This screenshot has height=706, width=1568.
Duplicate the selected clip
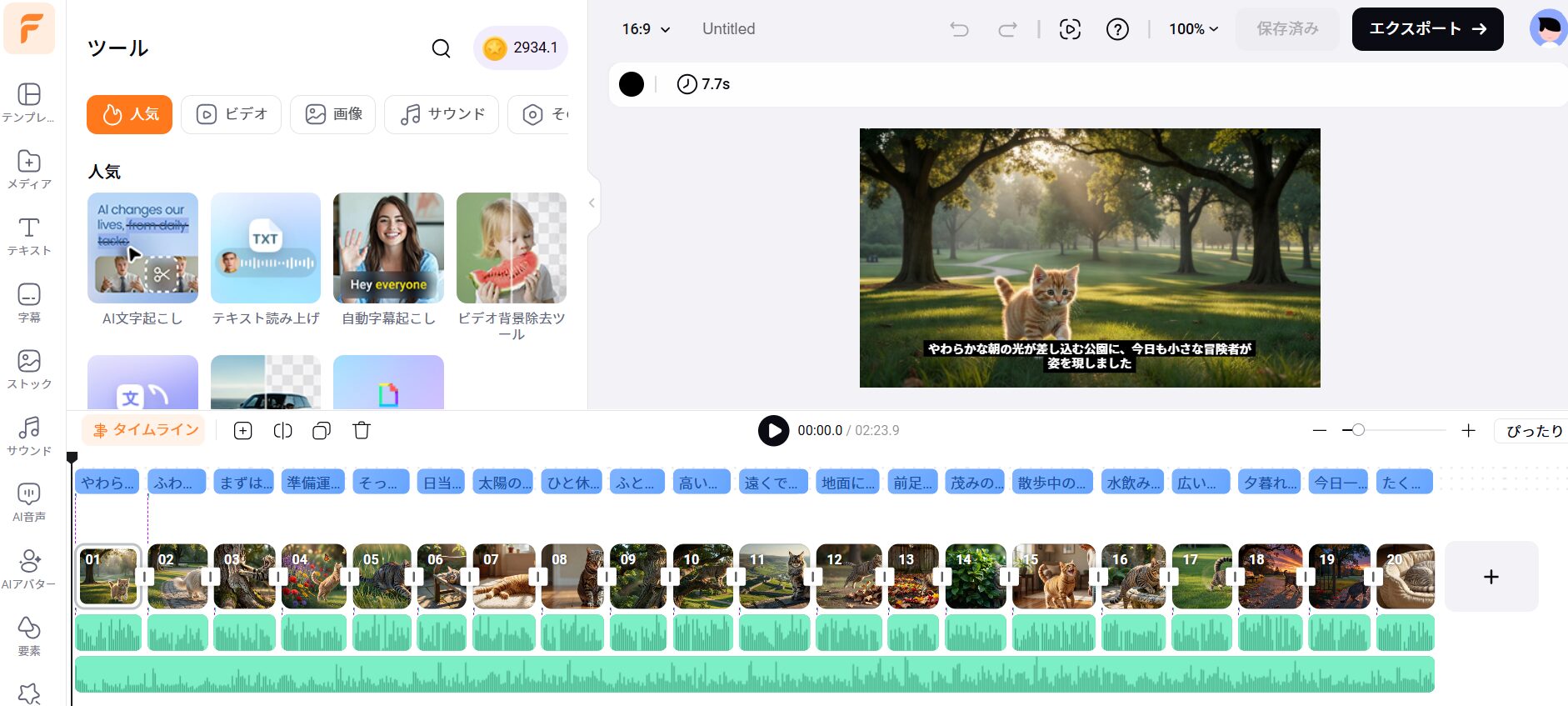(322, 430)
